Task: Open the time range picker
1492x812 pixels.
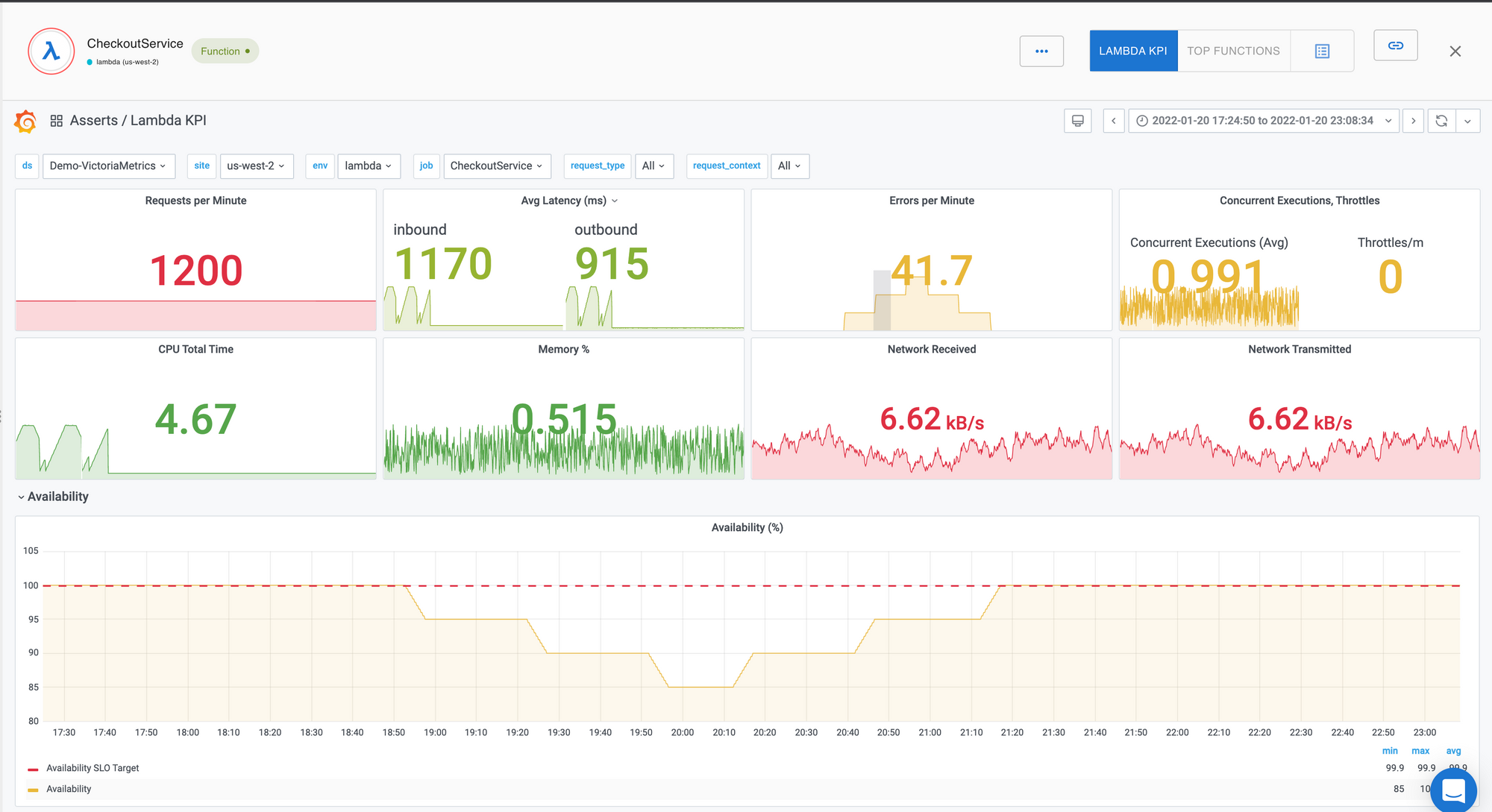Action: 1262,121
